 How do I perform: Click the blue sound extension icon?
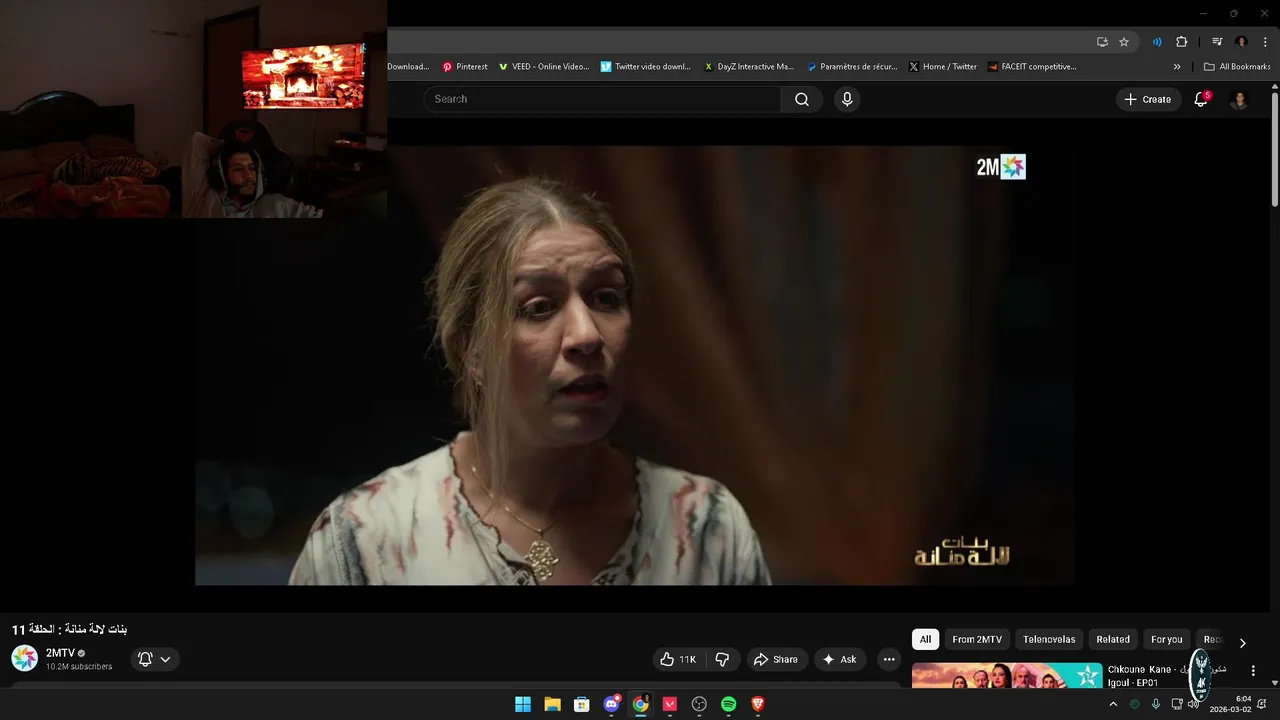[x=1157, y=42]
